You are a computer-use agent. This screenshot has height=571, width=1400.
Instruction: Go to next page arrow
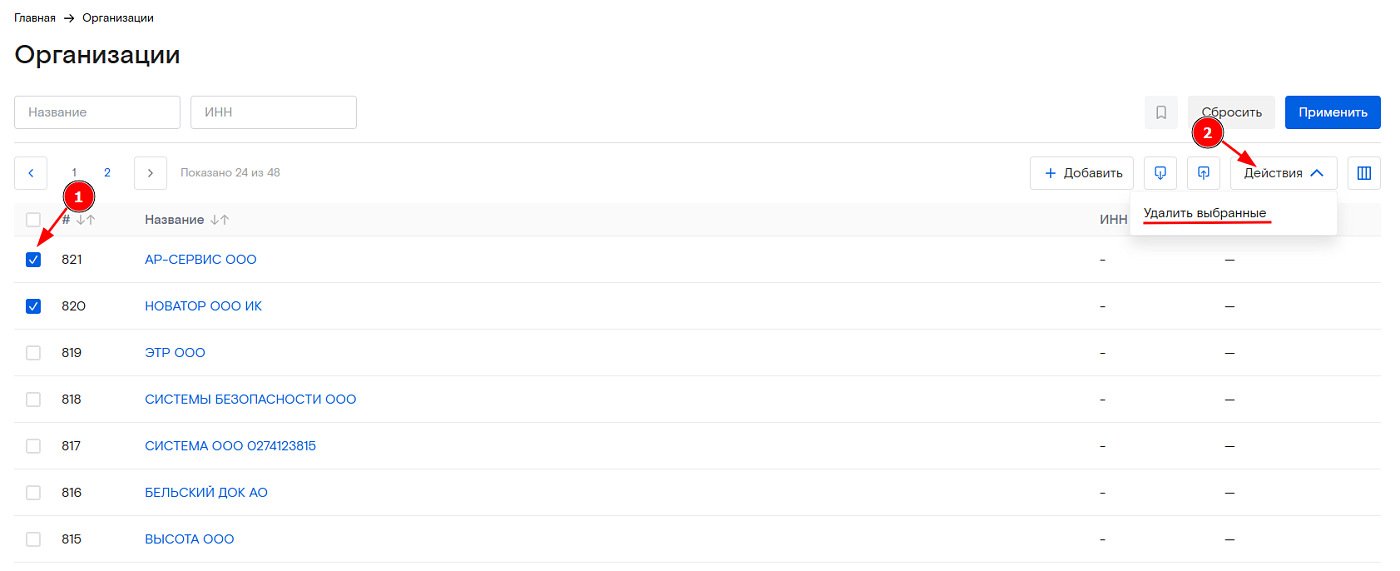[150, 173]
